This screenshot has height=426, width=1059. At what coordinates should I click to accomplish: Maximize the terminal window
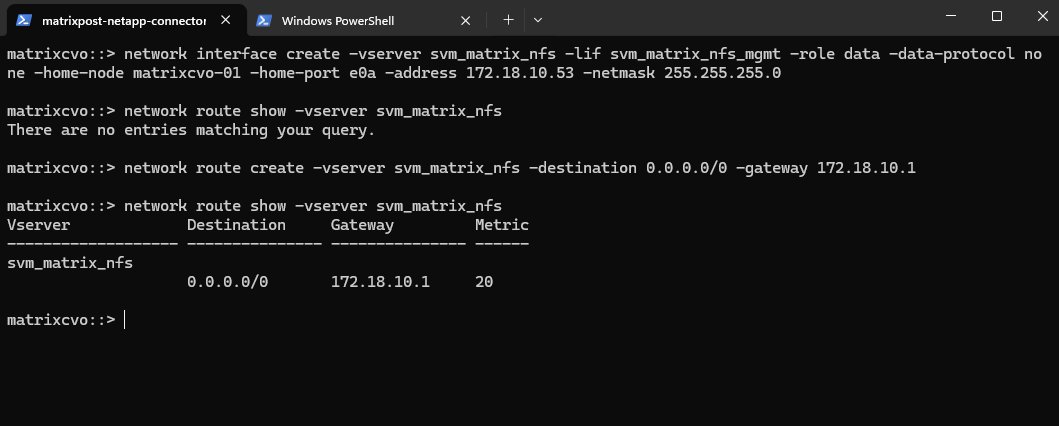click(996, 16)
